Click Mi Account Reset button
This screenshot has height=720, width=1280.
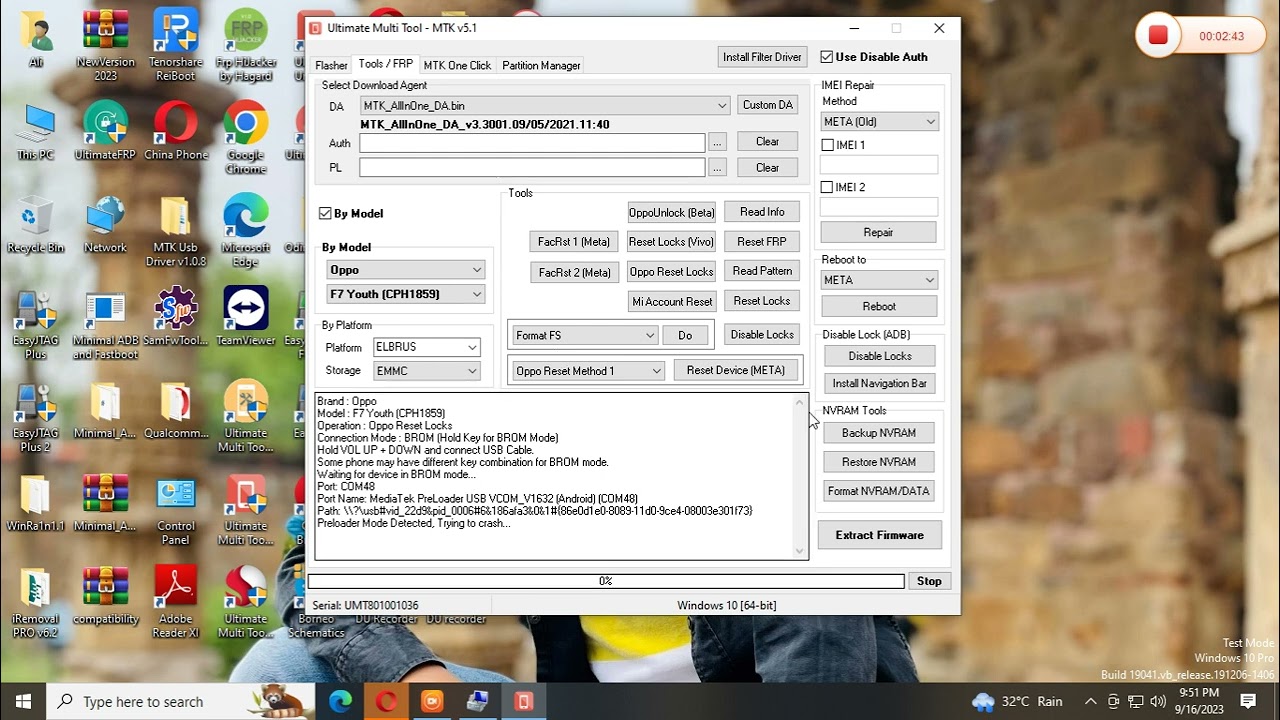[672, 301]
